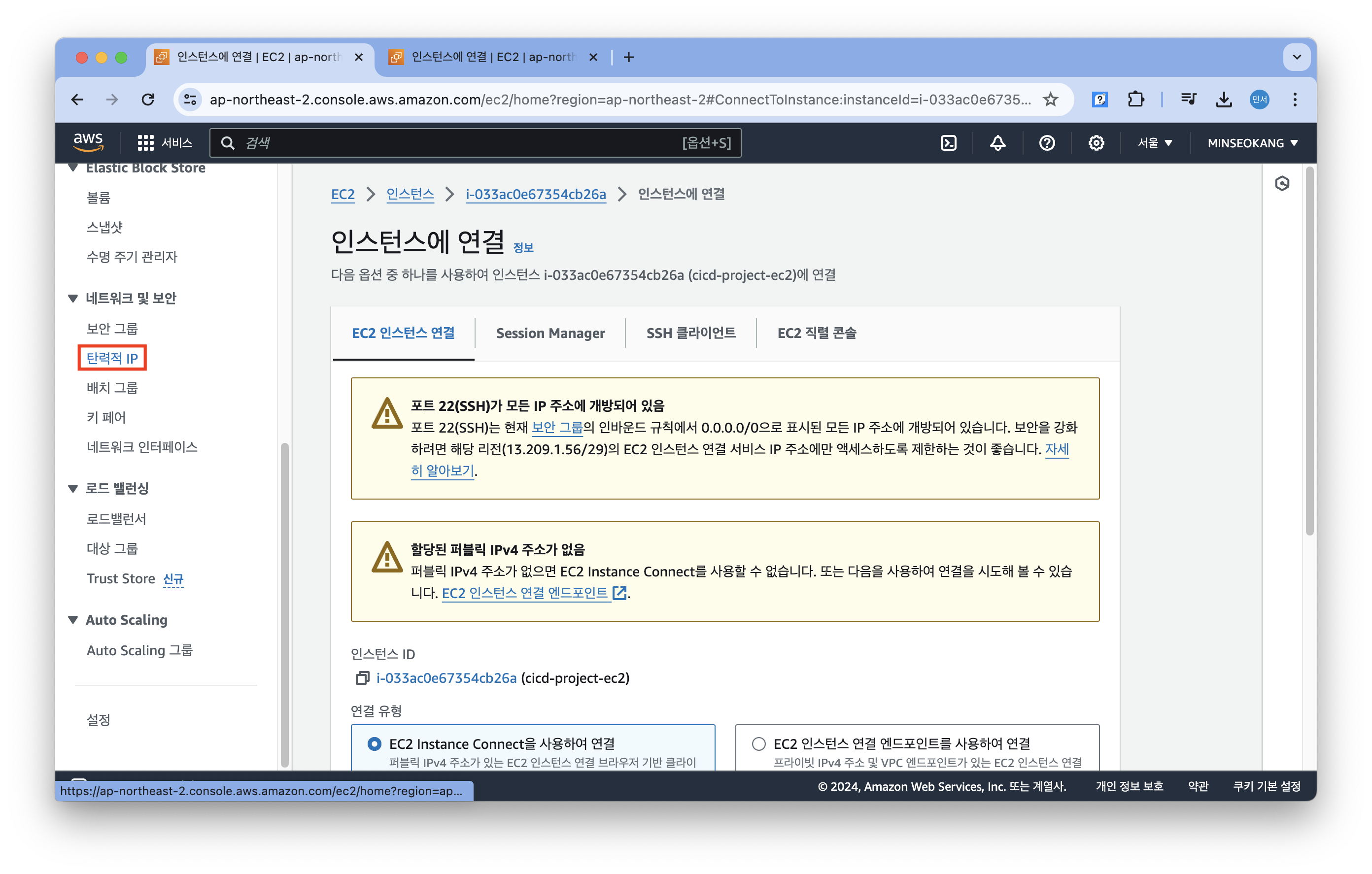1372x874 pixels.
Task: Click the 인스턴스 breadcrumb link
Action: click(x=410, y=194)
